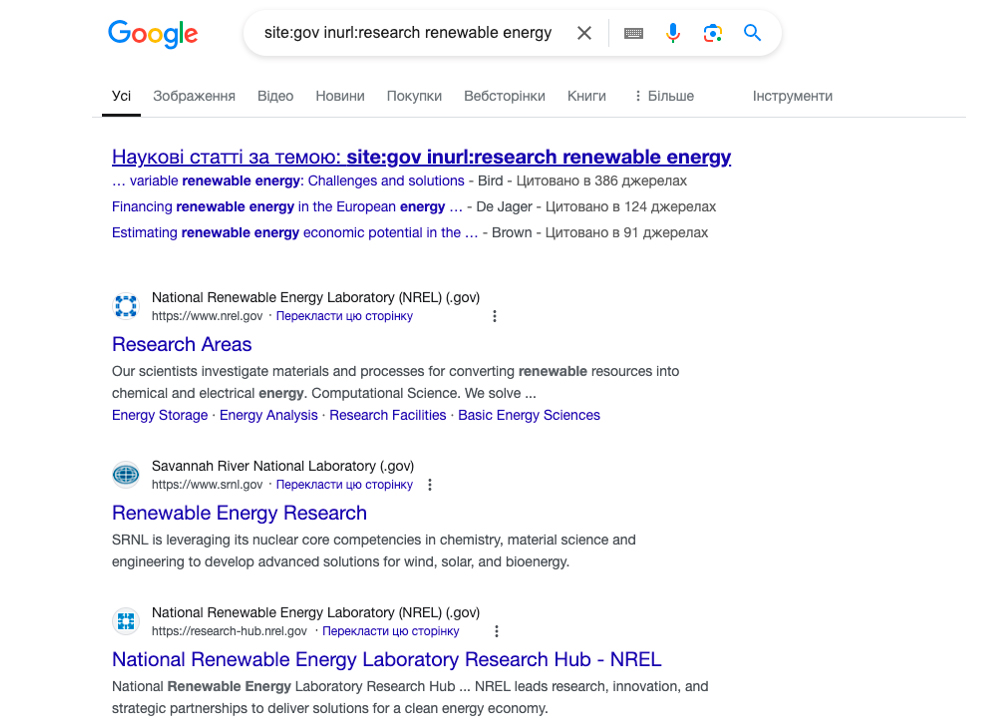Switch to the Зображення tab
1003x728 pixels.
[194, 96]
